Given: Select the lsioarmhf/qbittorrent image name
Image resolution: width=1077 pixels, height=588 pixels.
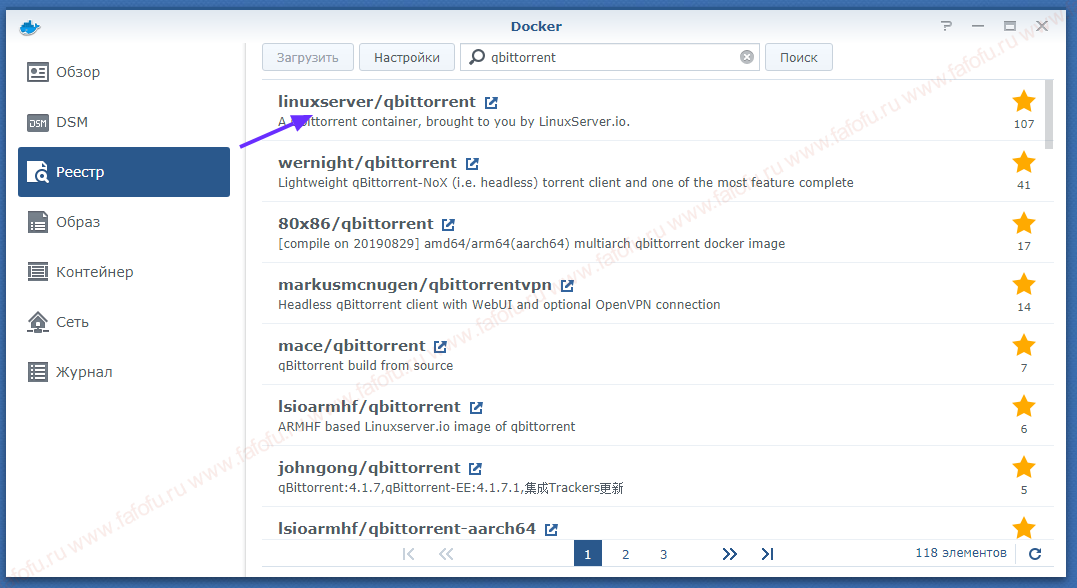Looking at the screenshot, I should (370, 407).
